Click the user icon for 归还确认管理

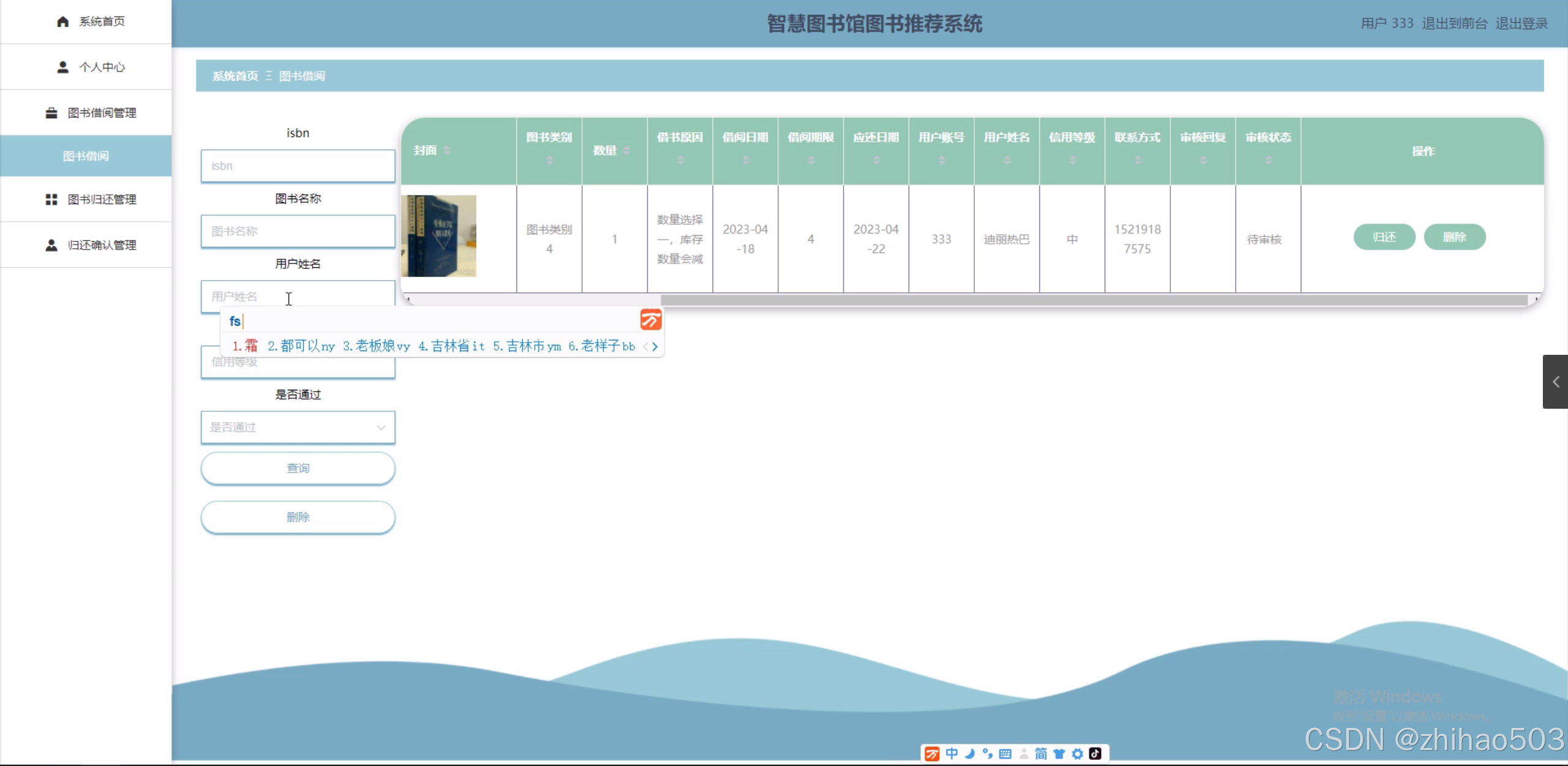click(51, 245)
